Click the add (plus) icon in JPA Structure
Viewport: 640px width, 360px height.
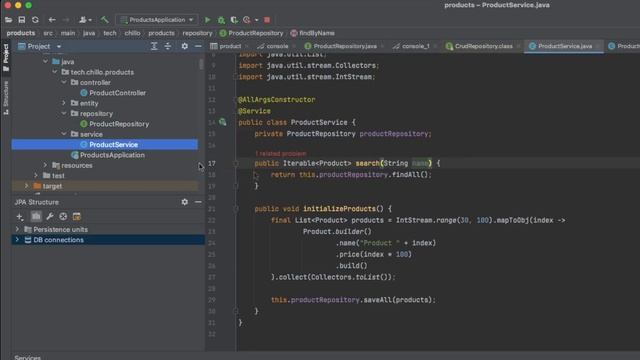tap(19, 216)
